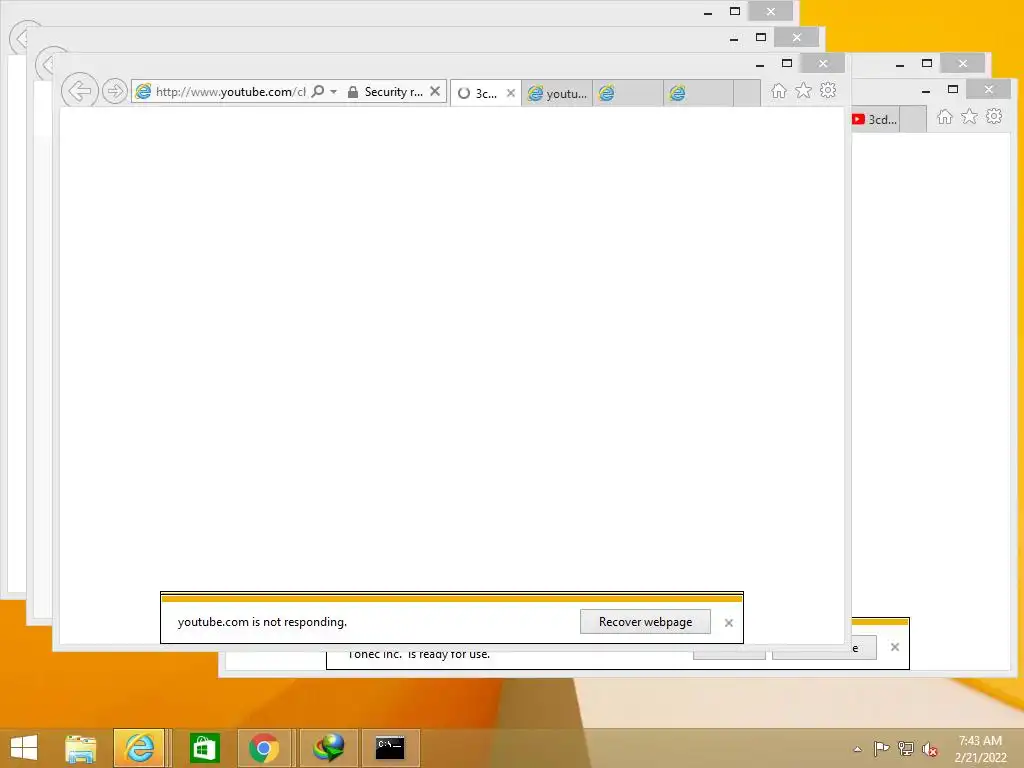Image resolution: width=1024 pixels, height=768 pixels.
Task: Open Tools gear in front IE window
Action: pos(828,91)
